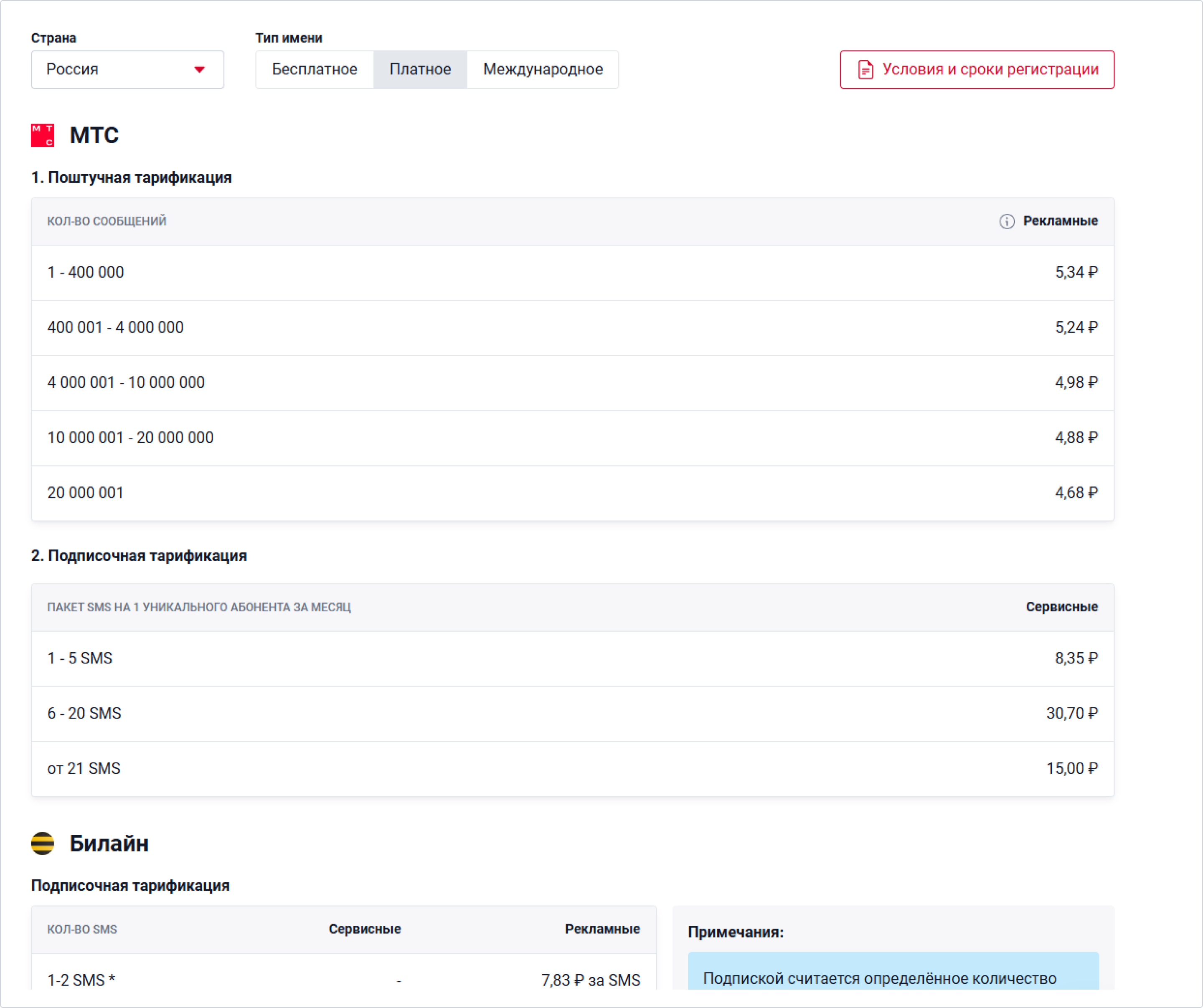Click the price 8,35 ₽

pyautogui.click(x=1076, y=658)
